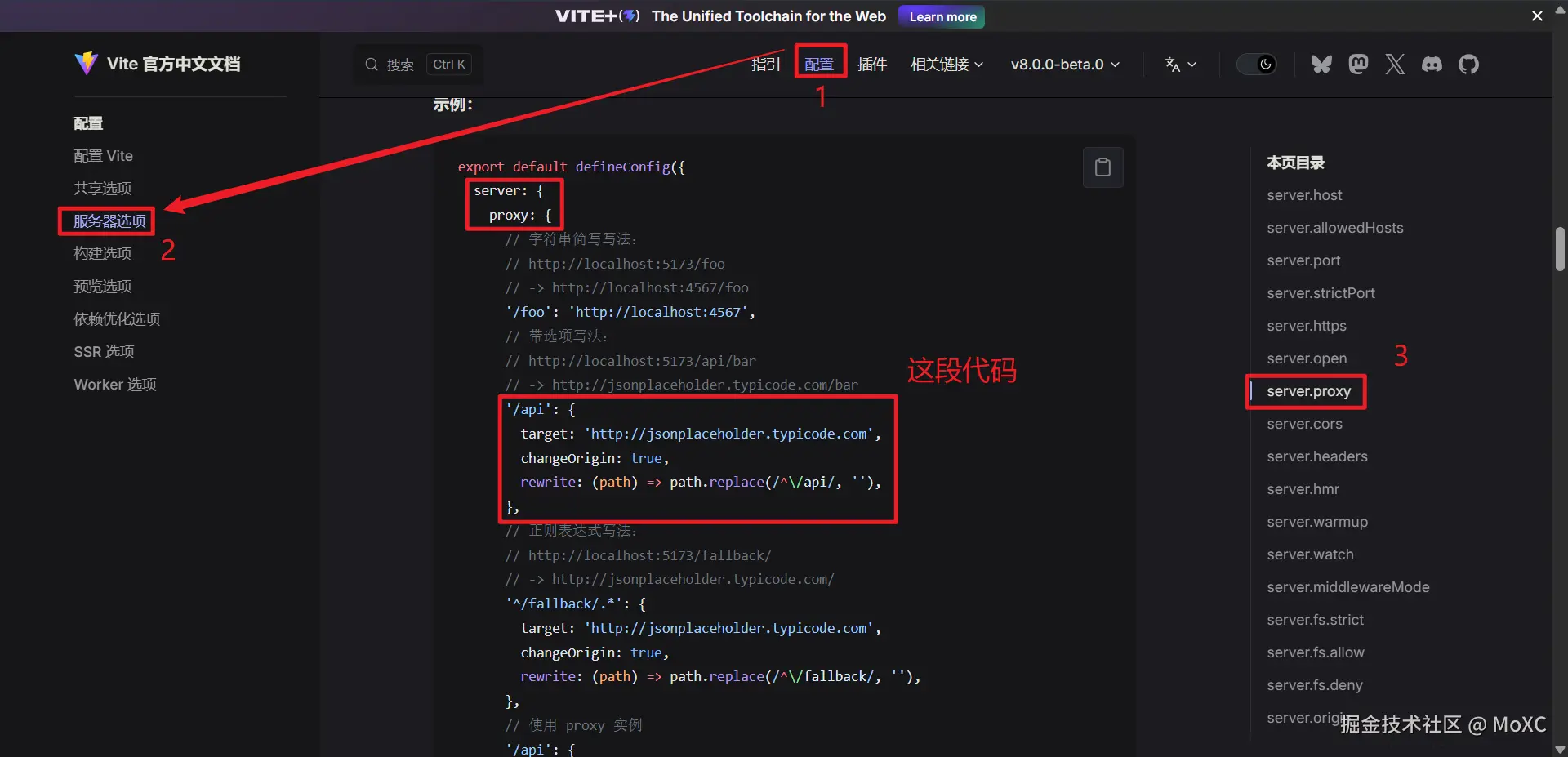Focus the 搜索 search box

[x=418, y=65]
